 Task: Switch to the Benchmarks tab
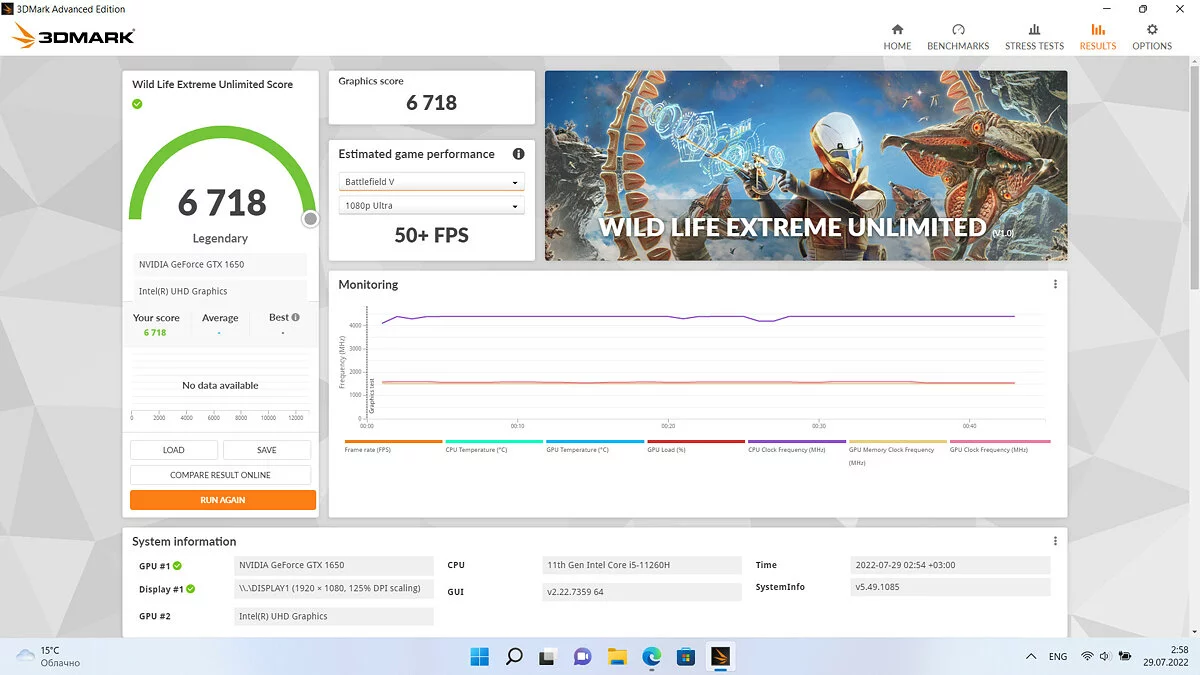click(958, 37)
